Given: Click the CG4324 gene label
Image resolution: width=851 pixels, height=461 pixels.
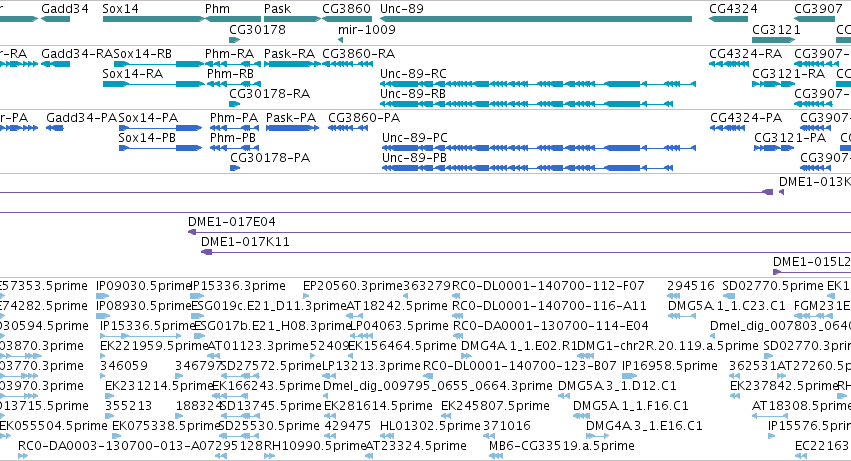Looking at the screenshot, I should 733,9.
